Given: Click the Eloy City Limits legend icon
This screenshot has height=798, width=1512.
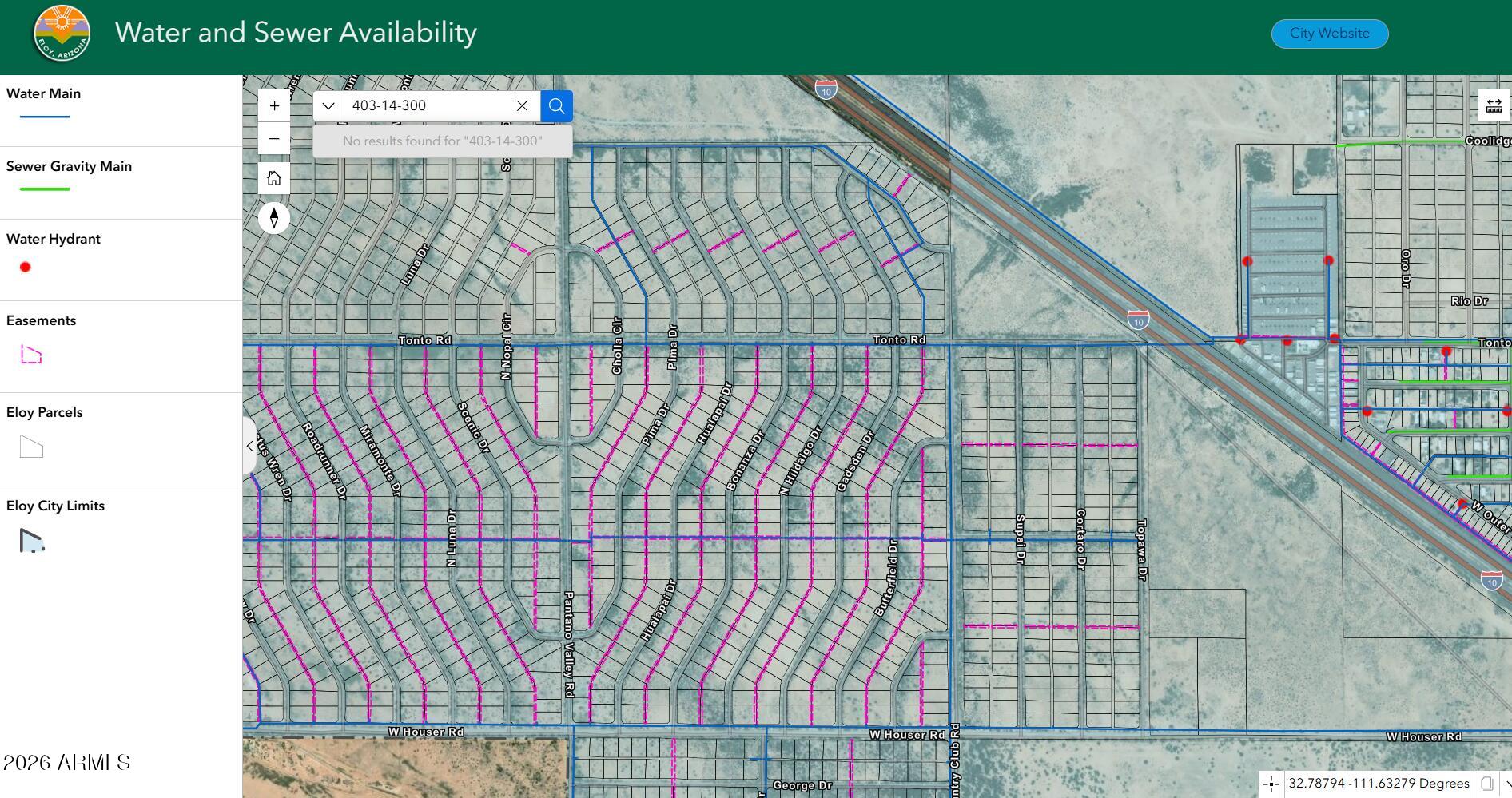Looking at the screenshot, I should pos(32,541).
